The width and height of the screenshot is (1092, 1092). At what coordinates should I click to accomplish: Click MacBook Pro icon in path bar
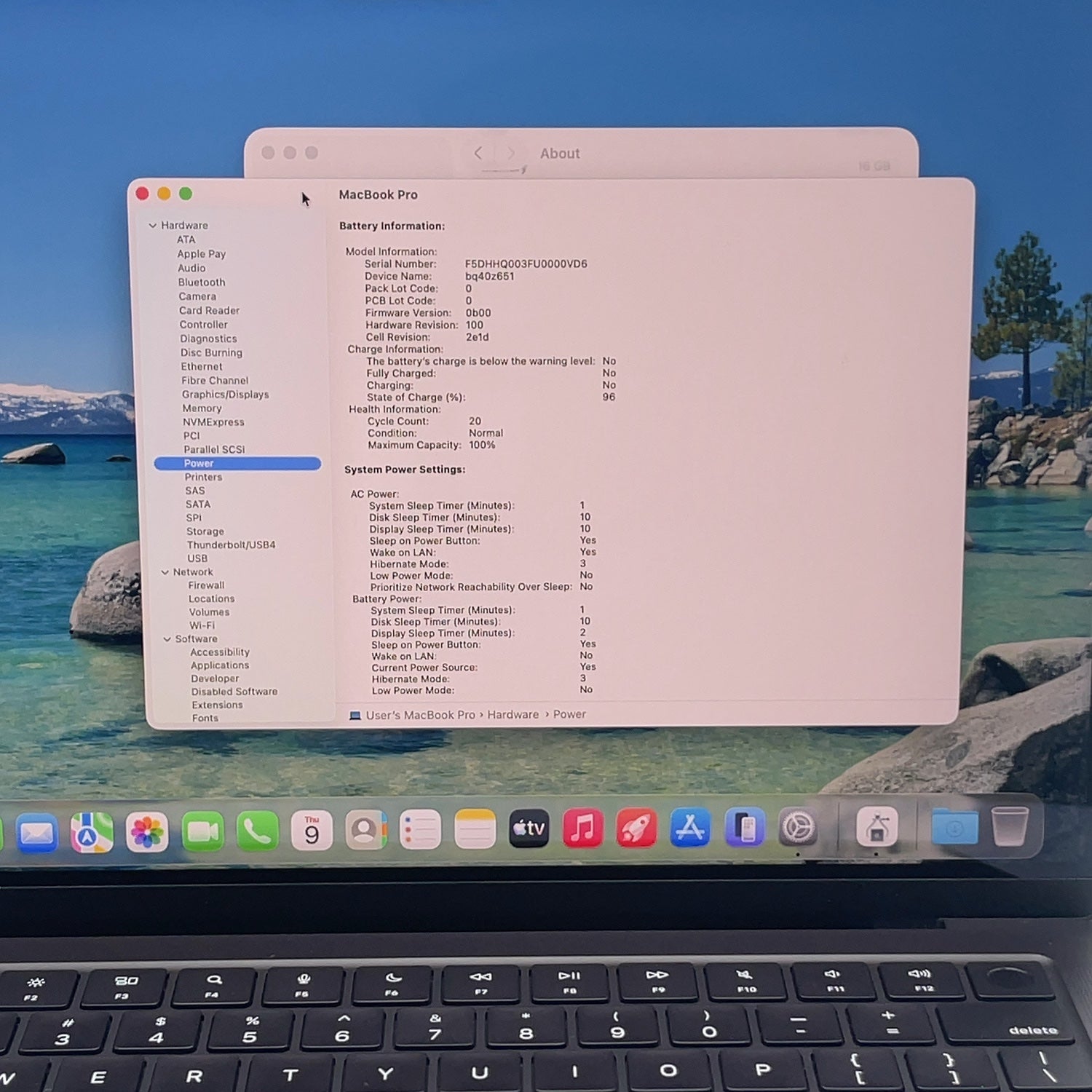pos(355,716)
